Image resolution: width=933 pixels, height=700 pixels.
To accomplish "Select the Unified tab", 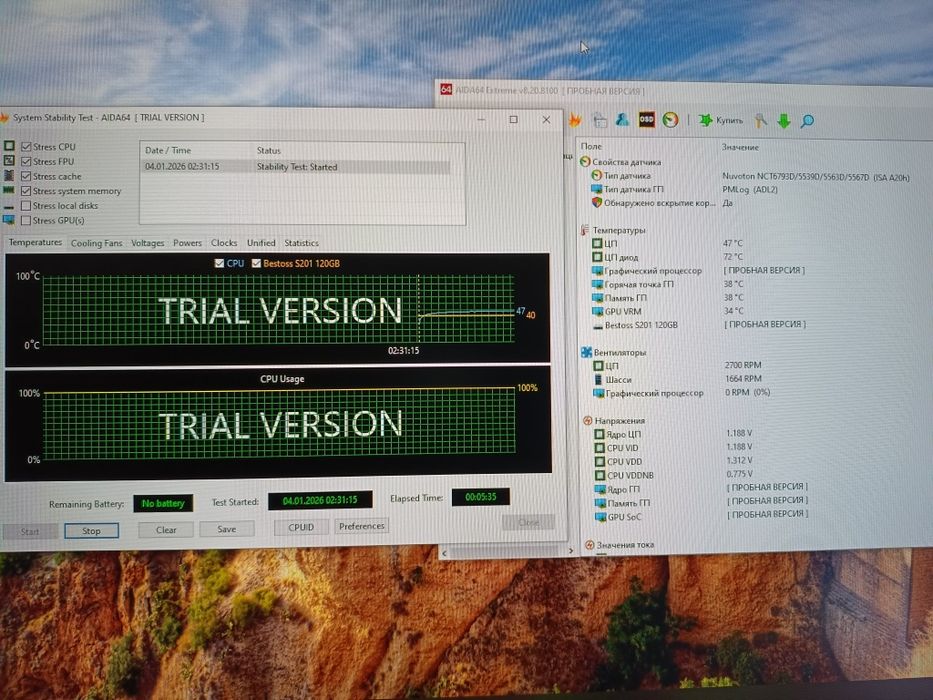I will pos(261,243).
